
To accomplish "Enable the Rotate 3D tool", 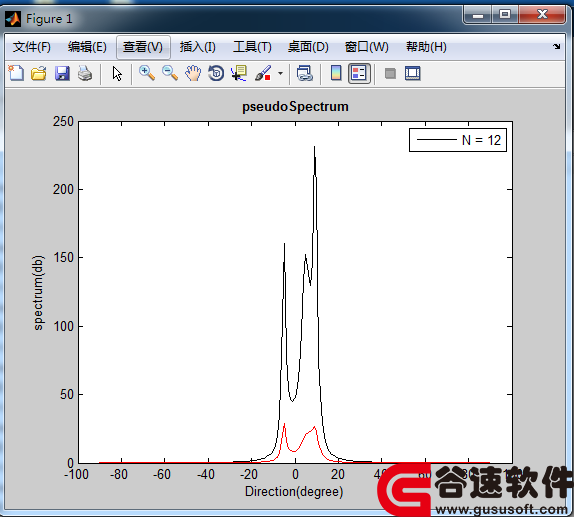I will 216,73.
